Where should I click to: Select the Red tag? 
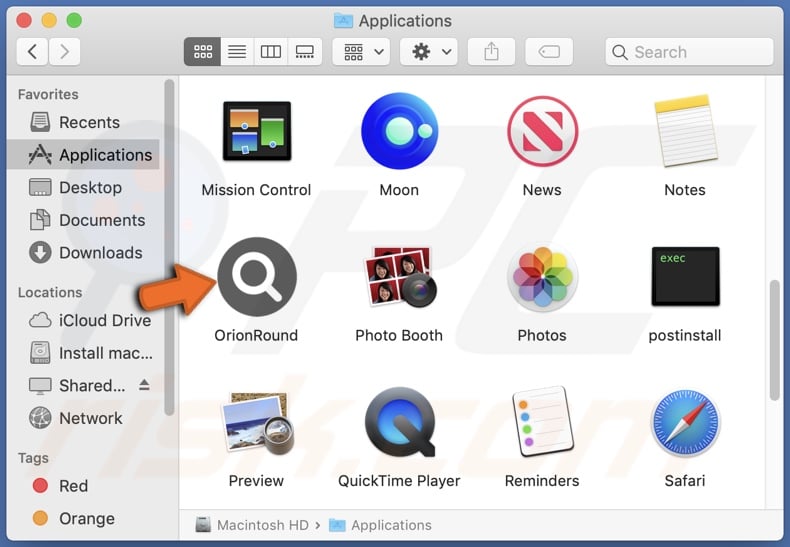(x=84, y=486)
